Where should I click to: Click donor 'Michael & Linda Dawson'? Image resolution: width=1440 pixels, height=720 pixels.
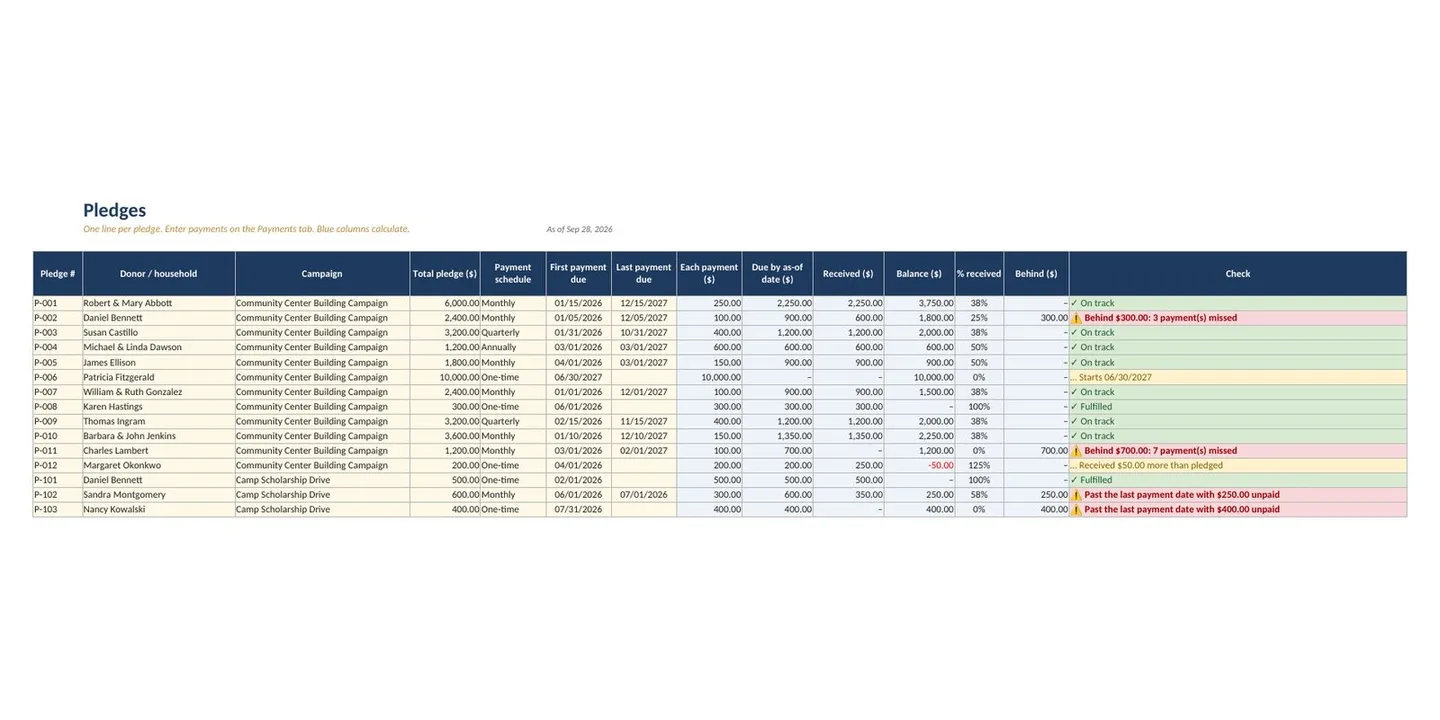point(159,348)
